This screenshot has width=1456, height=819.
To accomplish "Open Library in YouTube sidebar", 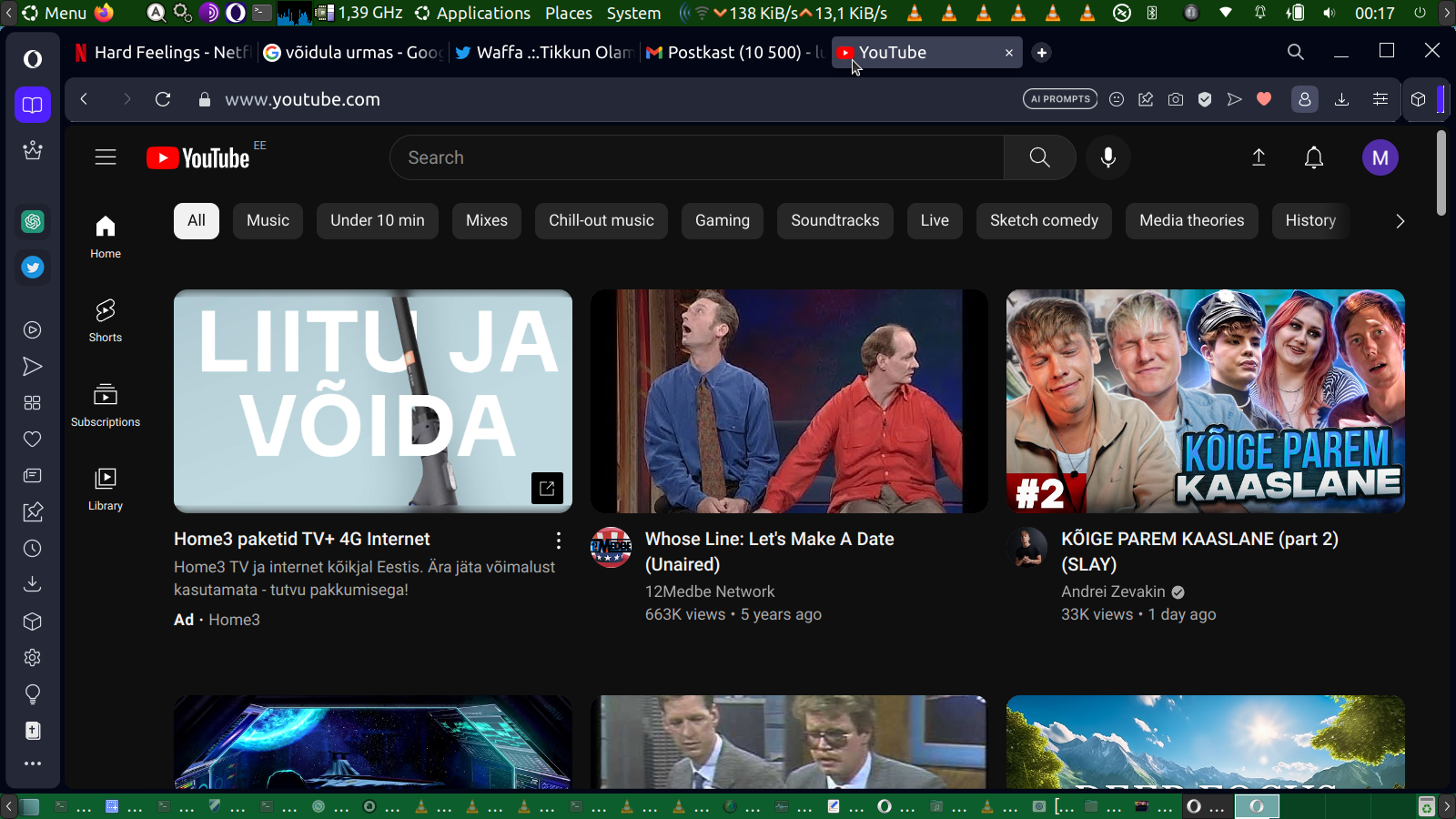I will point(106,489).
